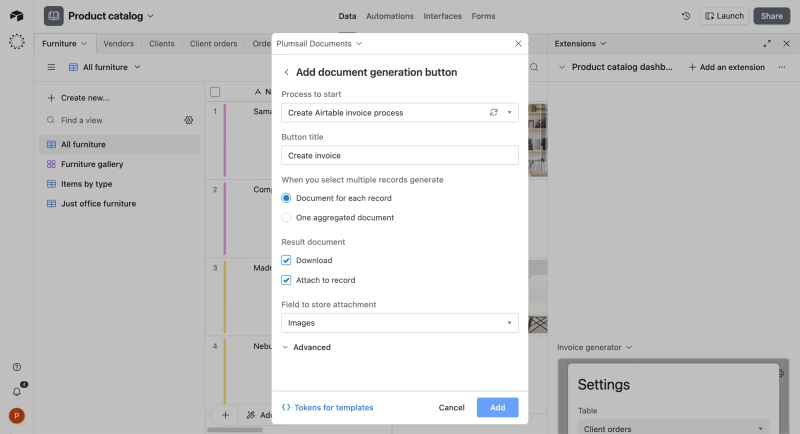Refresh the process list icon
The width and height of the screenshot is (800, 434).
click(493, 112)
